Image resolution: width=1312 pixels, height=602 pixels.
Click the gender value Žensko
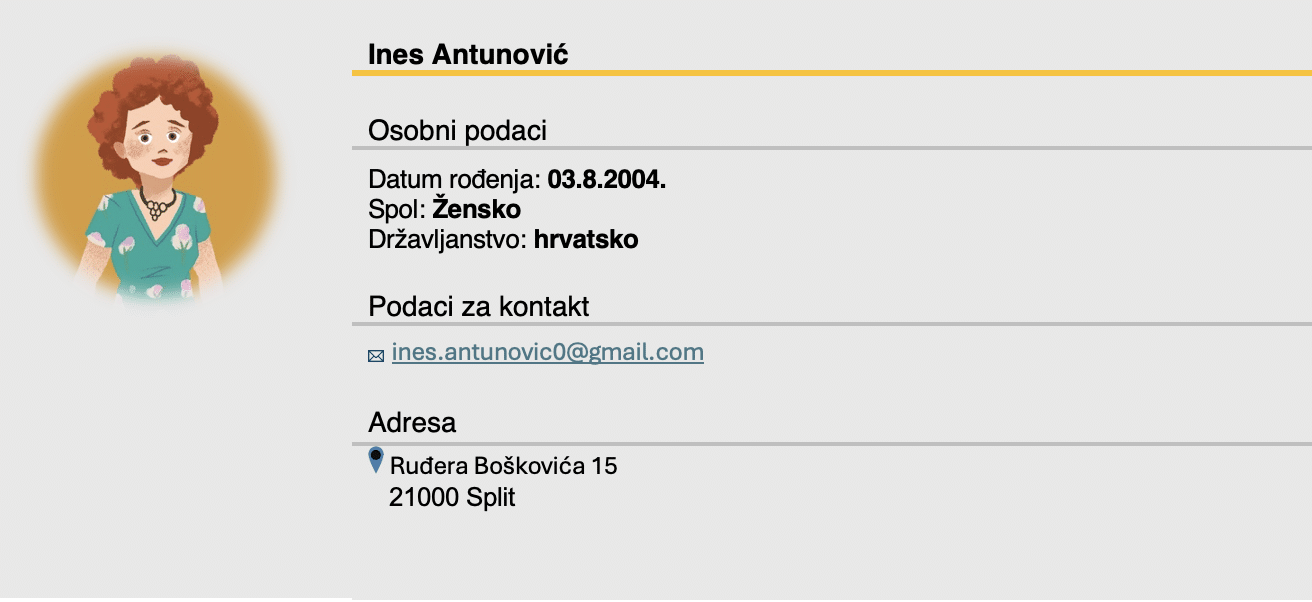[x=476, y=210]
